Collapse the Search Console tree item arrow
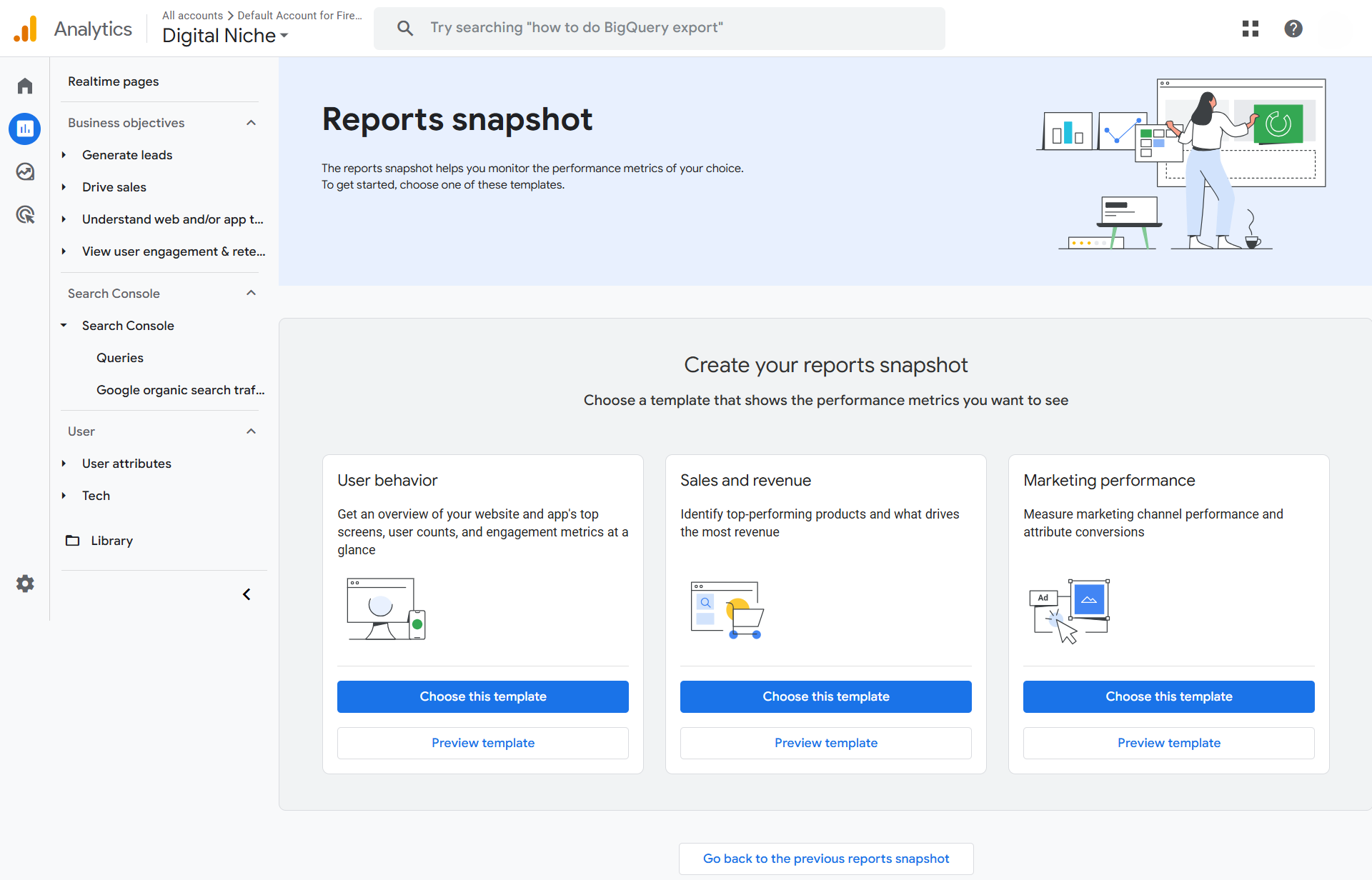Screen dimensions: 1372x880 point(64,326)
